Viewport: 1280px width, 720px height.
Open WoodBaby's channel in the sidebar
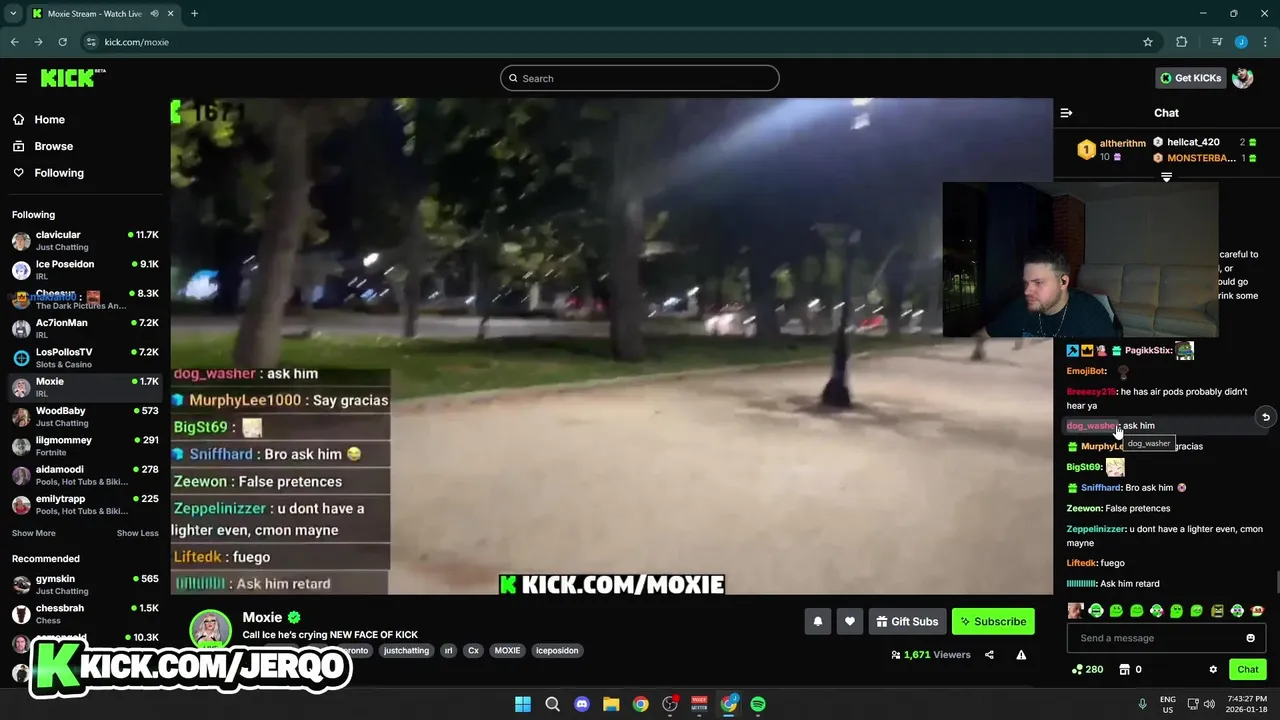[x=85, y=416]
